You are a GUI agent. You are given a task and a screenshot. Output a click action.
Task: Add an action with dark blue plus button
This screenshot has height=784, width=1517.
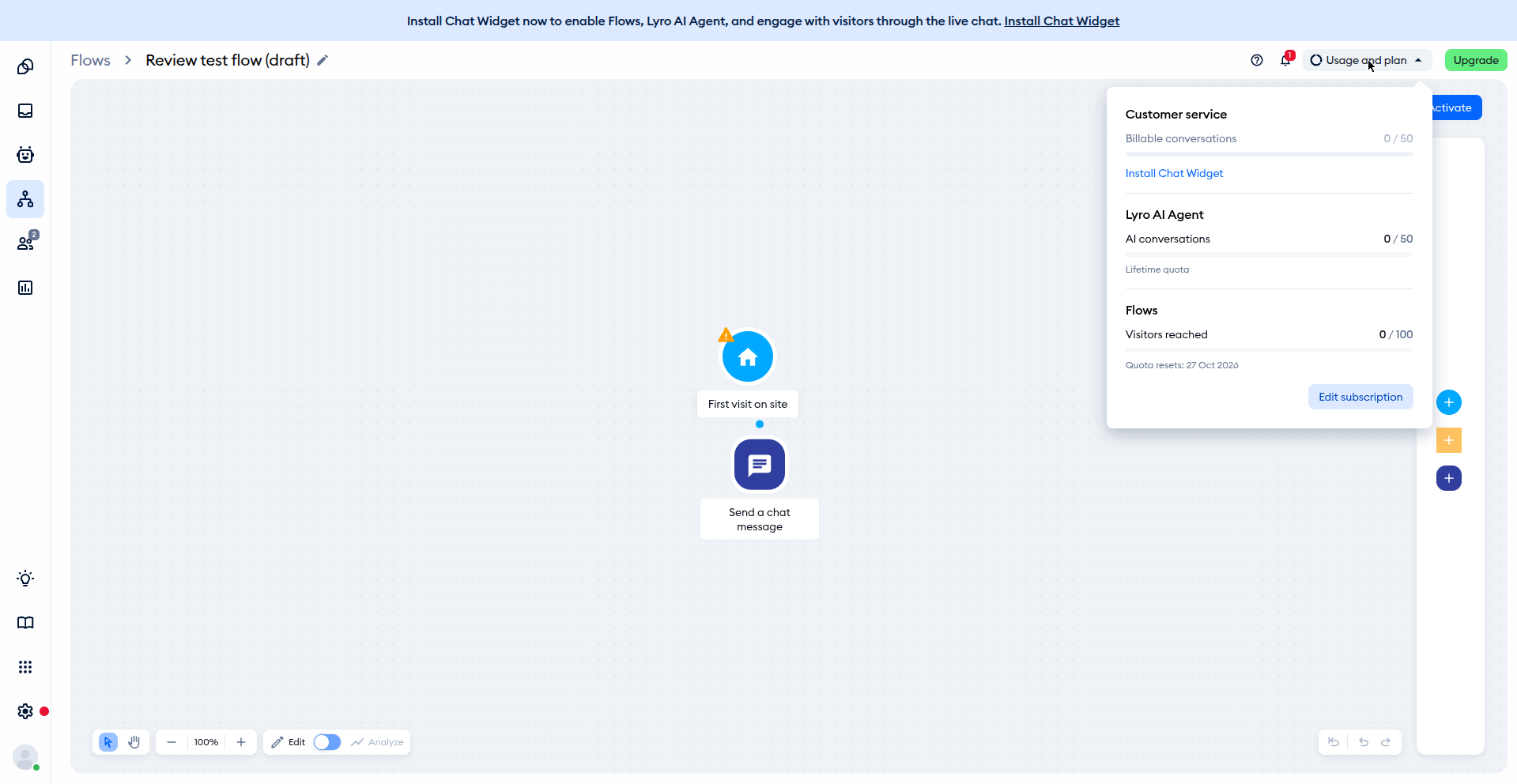[1449, 478]
